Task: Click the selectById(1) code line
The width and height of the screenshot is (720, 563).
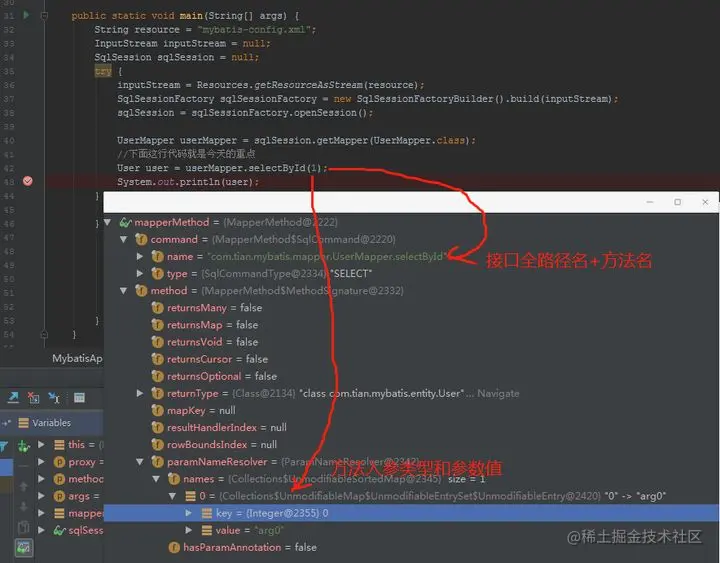Action: 222,168
